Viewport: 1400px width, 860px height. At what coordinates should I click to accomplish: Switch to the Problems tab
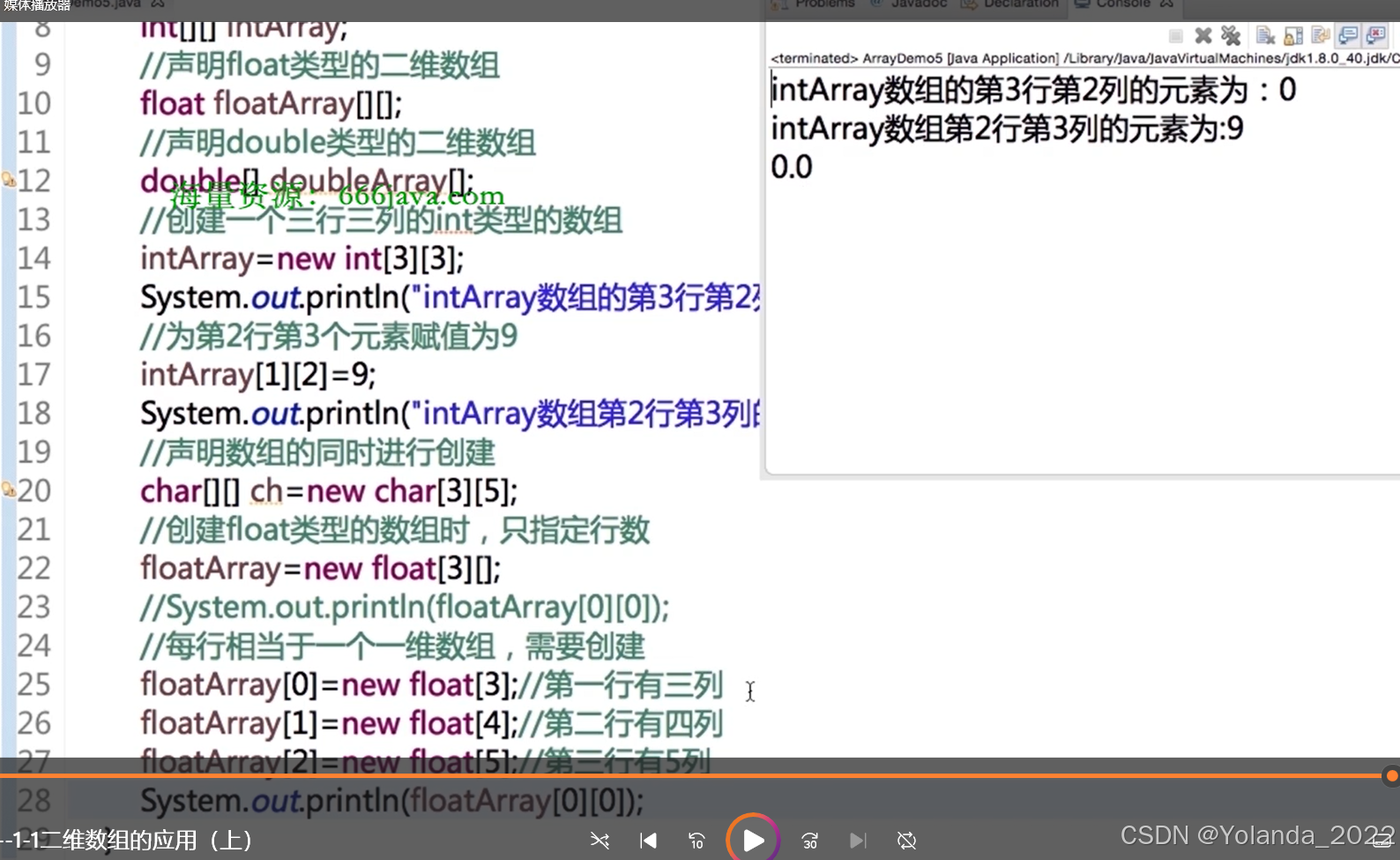coord(815,4)
